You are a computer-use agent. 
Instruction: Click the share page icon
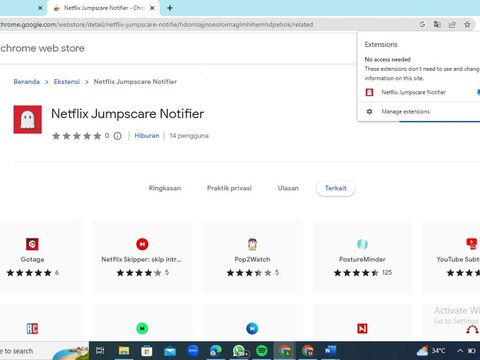pos(452,24)
